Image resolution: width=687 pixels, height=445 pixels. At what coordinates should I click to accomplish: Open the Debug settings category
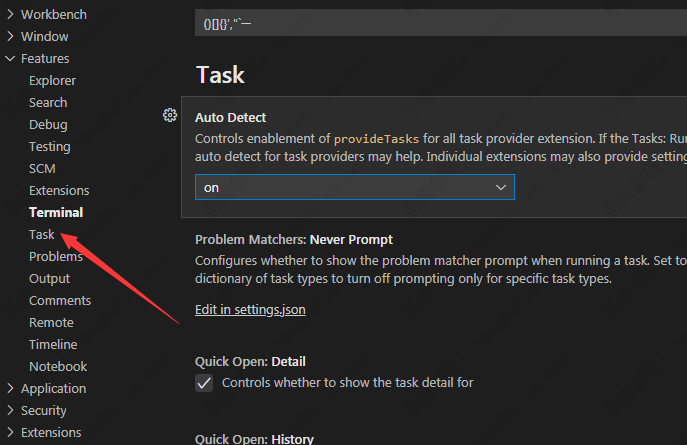[48, 125]
